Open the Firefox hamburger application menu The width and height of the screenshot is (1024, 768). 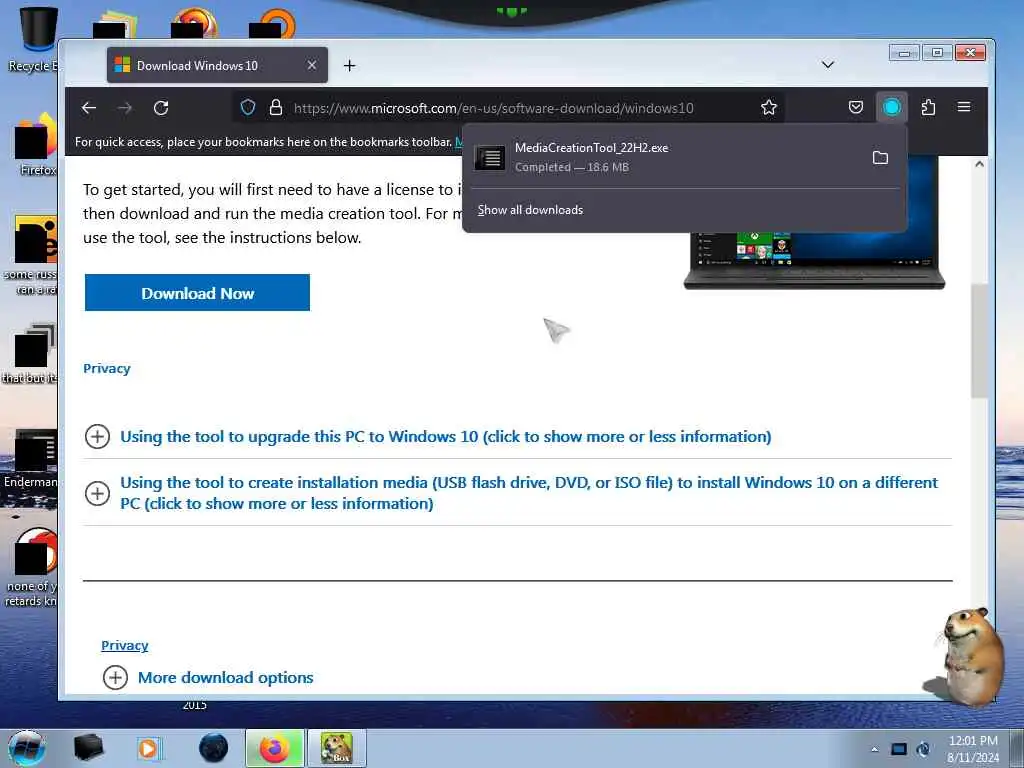tap(964, 107)
